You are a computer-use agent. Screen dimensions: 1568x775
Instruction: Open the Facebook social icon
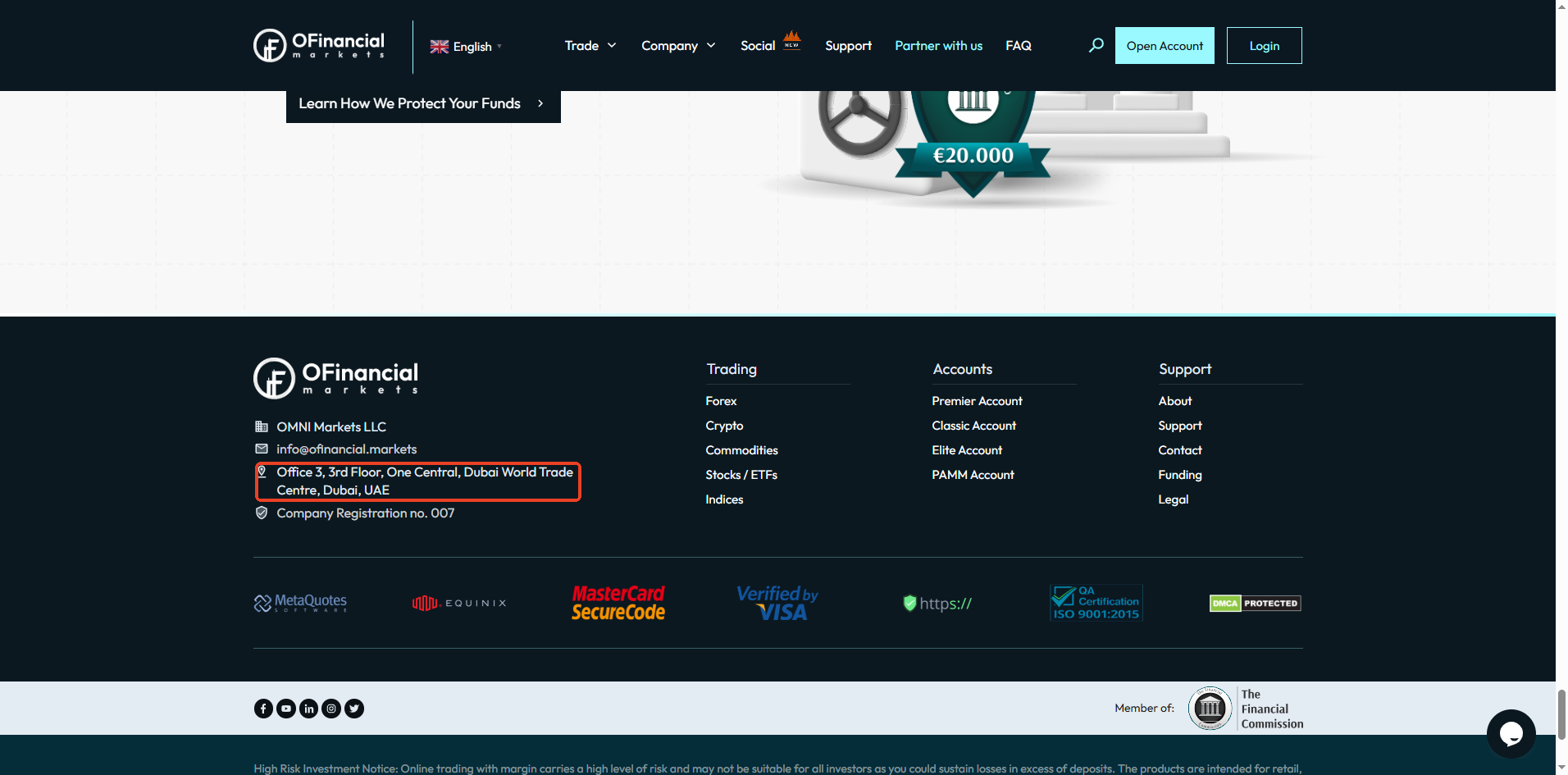263,709
